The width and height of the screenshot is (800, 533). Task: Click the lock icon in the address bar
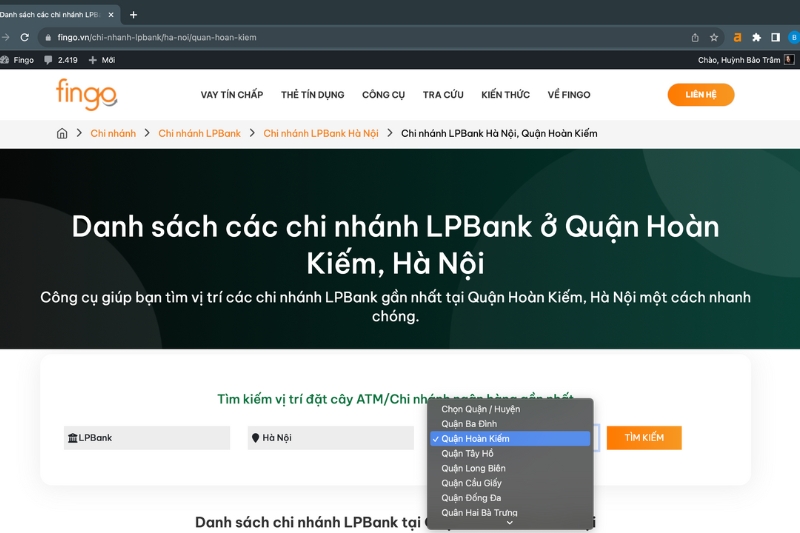coord(48,37)
